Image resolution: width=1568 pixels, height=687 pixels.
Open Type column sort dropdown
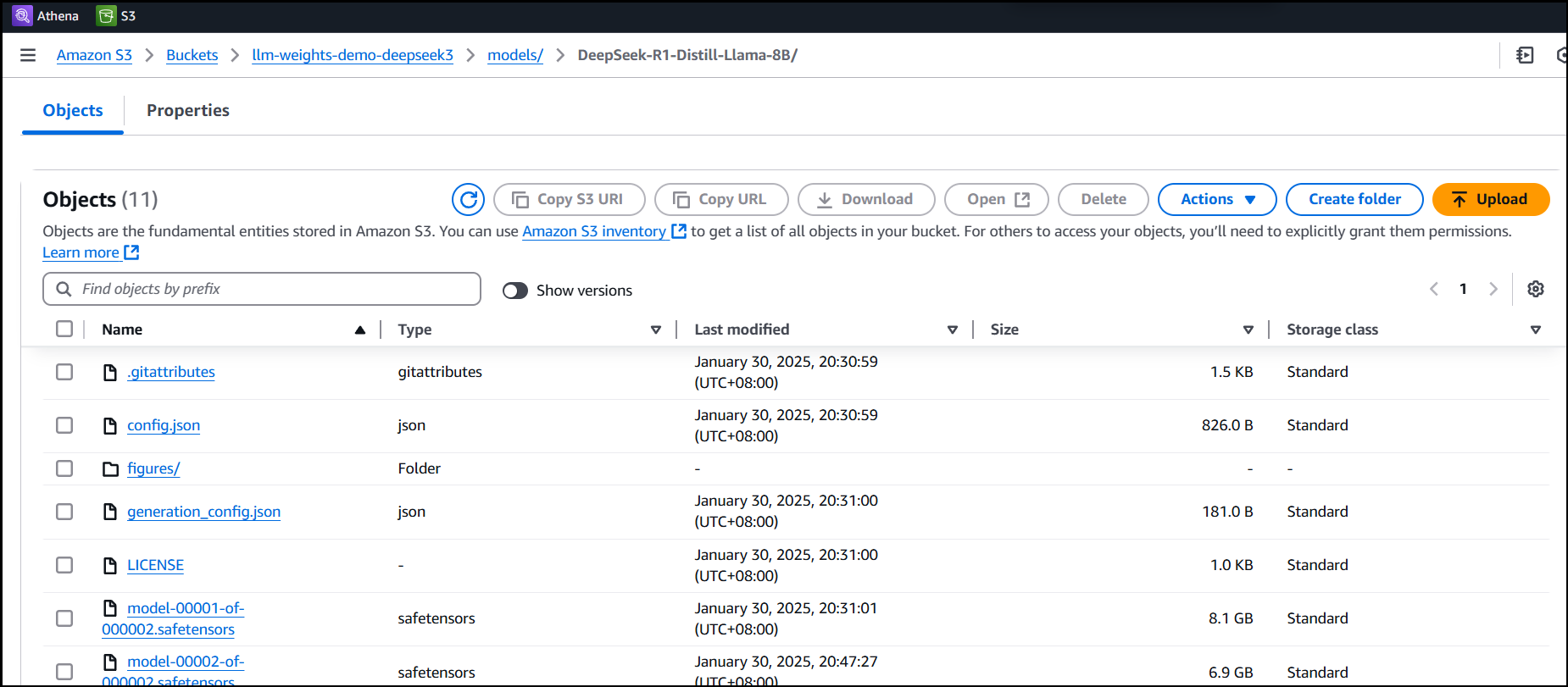pyautogui.click(x=656, y=330)
